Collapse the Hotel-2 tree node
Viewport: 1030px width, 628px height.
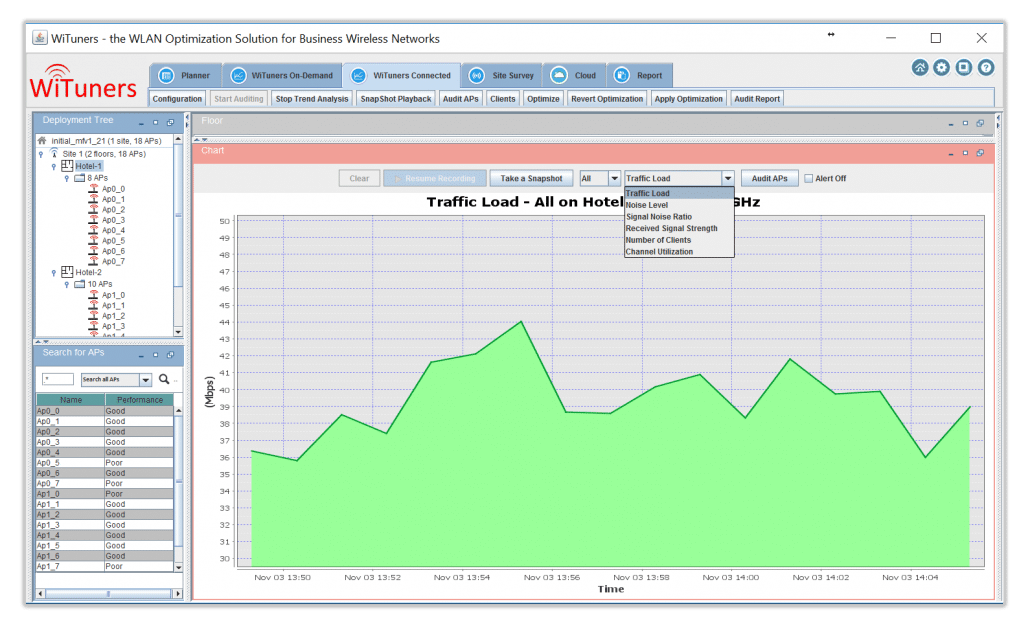54,272
